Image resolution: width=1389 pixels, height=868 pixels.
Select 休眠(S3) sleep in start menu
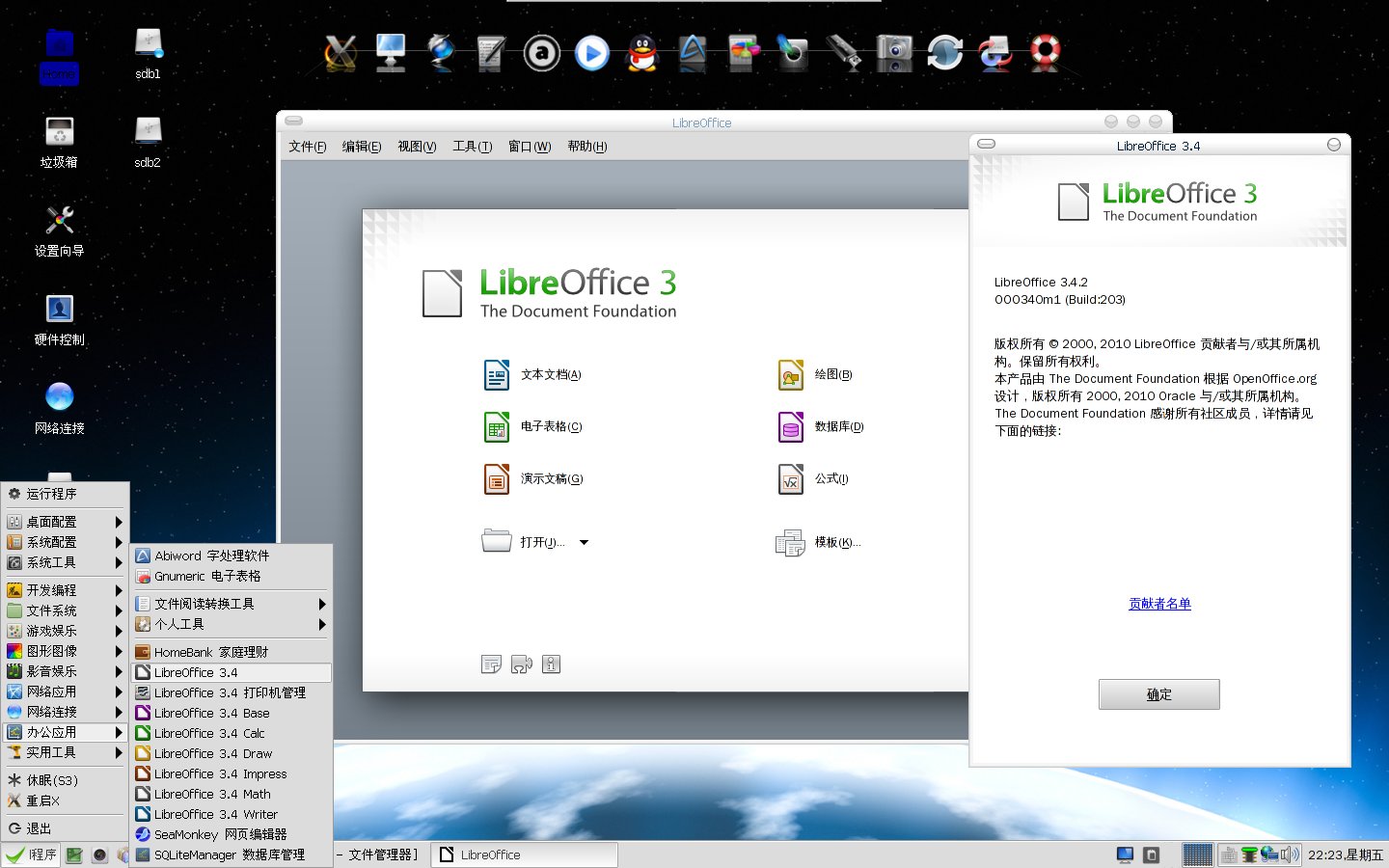click(x=66, y=780)
